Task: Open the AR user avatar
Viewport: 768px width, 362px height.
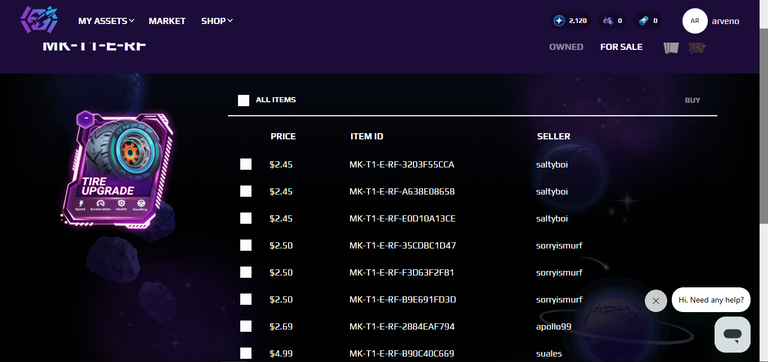Action: [695, 21]
